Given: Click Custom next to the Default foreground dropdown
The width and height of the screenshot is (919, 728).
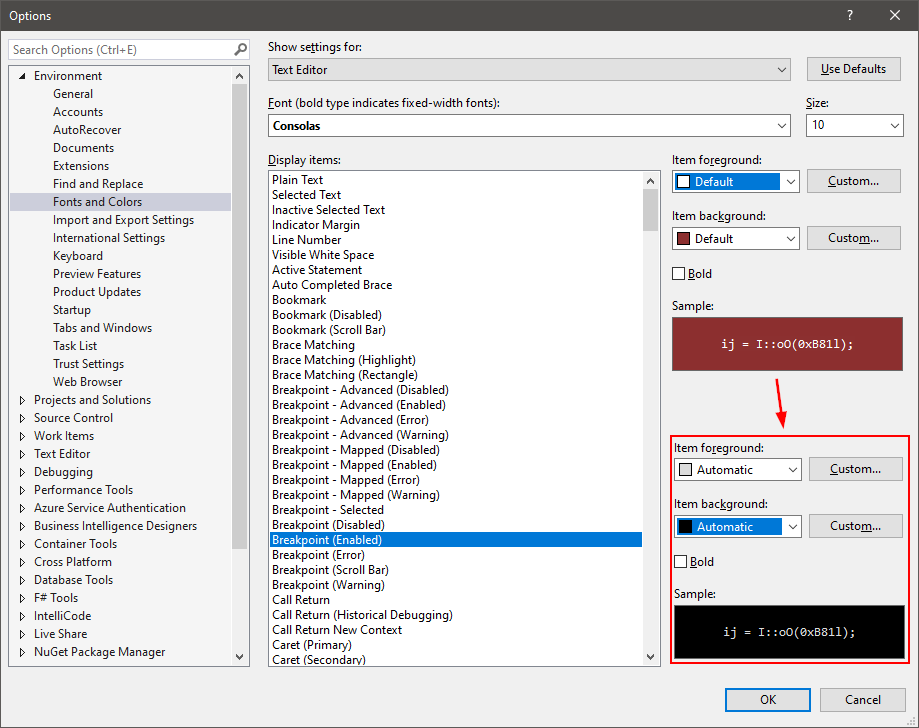Looking at the screenshot, I should tap(853, 181).
